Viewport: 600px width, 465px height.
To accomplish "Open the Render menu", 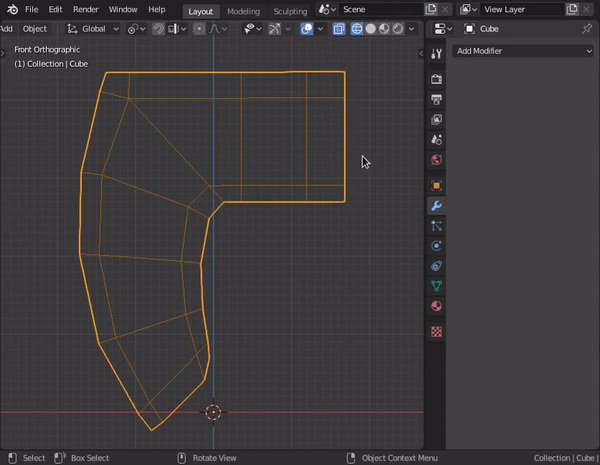I will coord(86,9).
